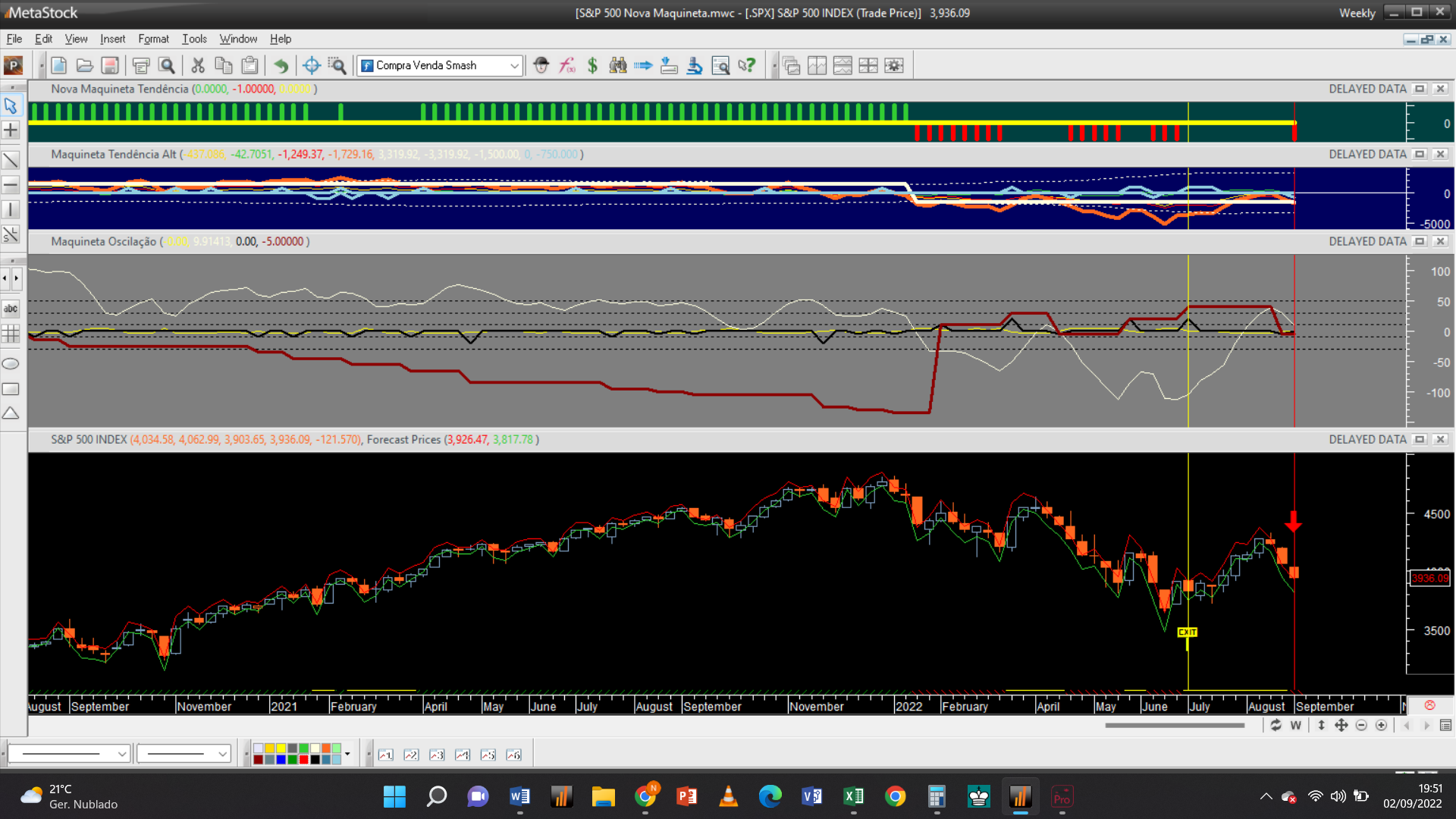Screen dimensions: 1456x819
Task: Expand the color palette arrow
Action: 347,754
